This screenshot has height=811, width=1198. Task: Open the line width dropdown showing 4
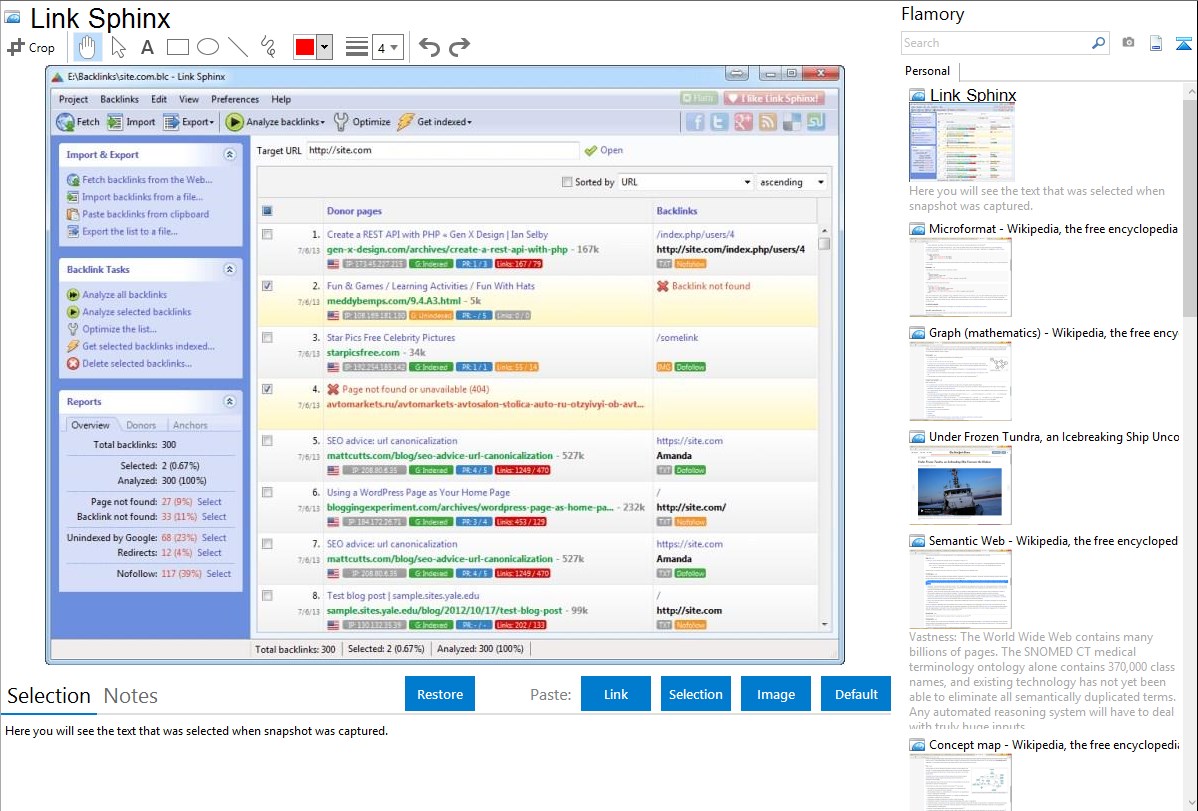(x=387, y=47)
